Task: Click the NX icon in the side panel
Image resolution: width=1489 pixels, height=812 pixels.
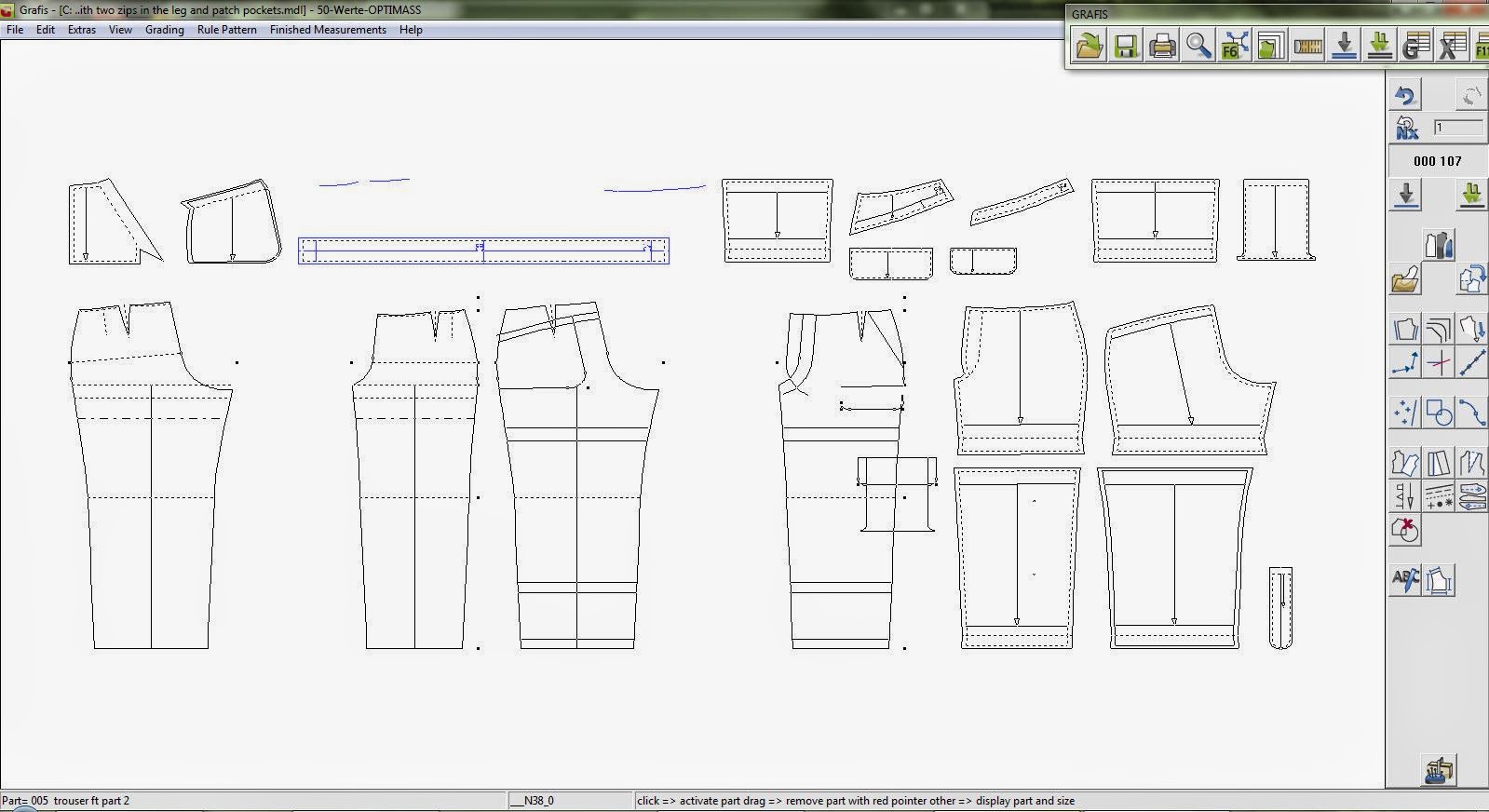Action: click(x=1405, y=128)
